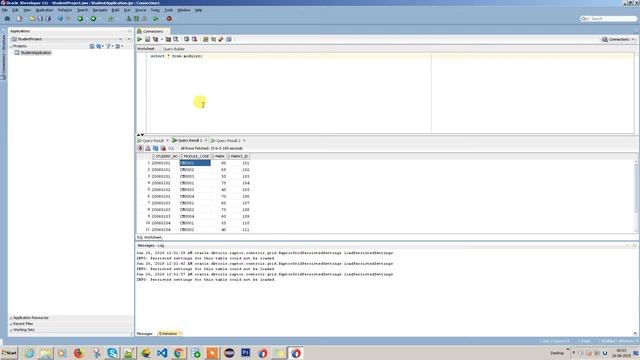
Task: Open the Tools menu
Action: (x=169, y=10)
